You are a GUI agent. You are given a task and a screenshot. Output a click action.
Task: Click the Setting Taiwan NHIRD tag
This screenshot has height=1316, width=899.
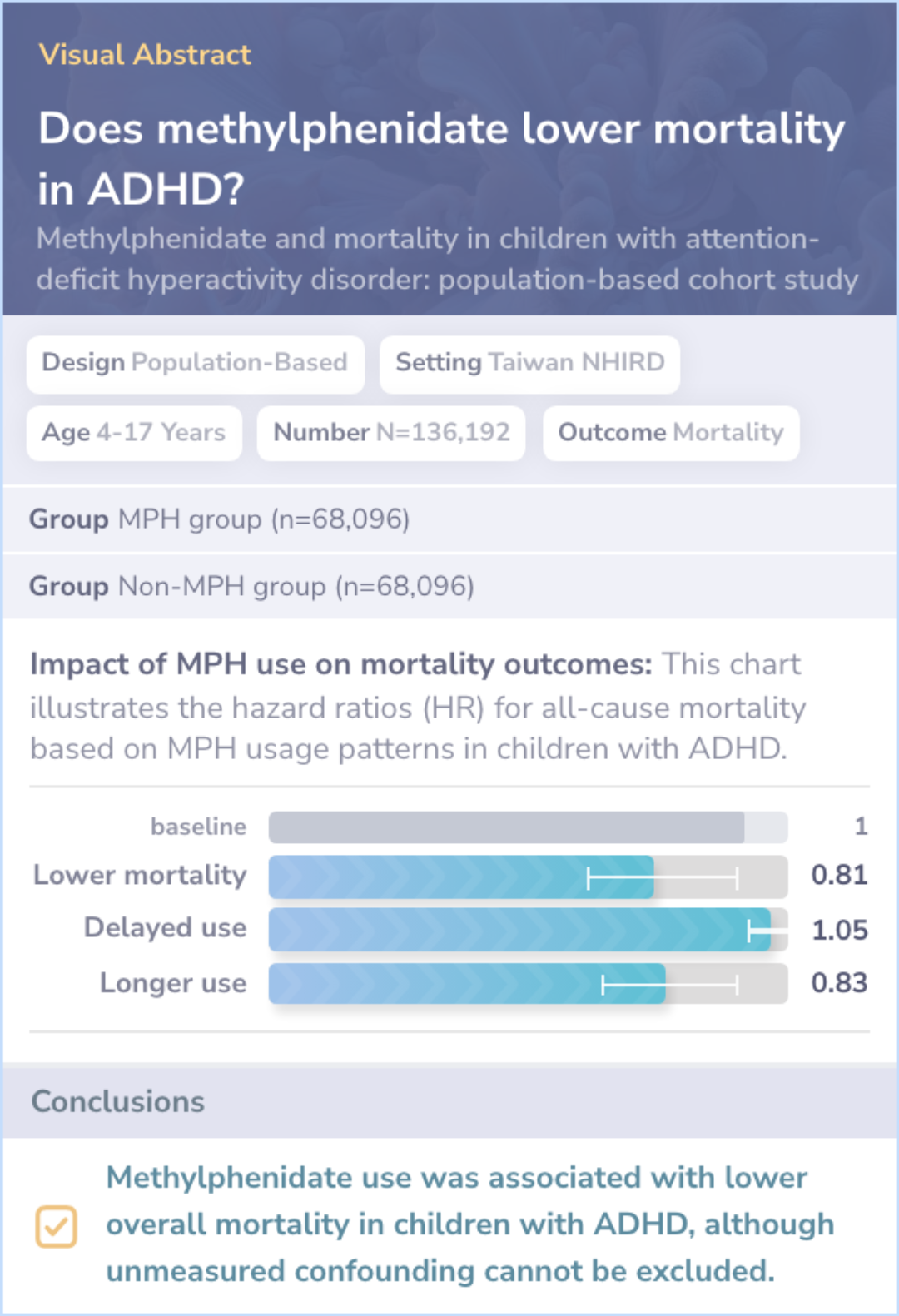529,363
